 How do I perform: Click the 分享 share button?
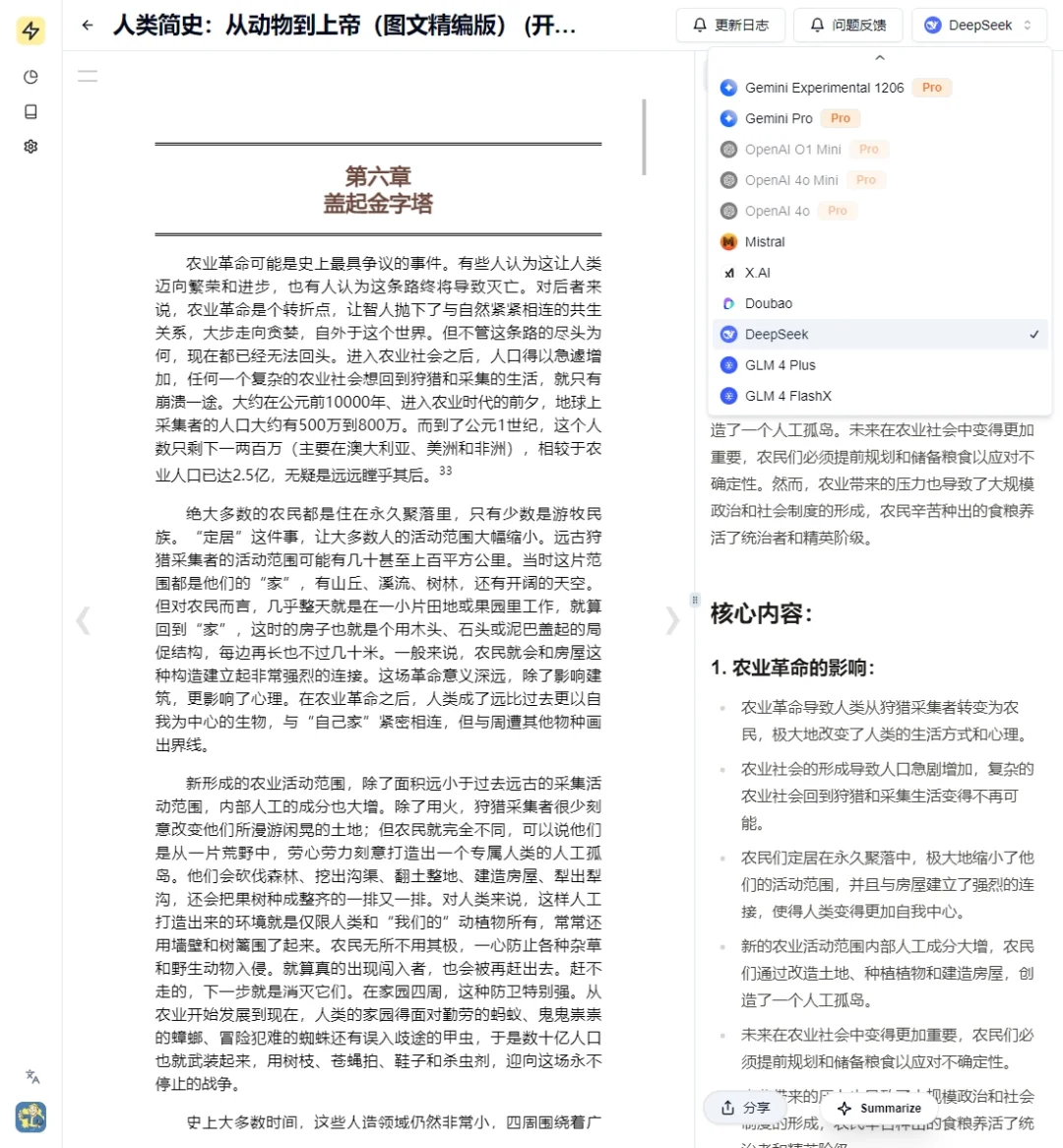point(745,1108)
